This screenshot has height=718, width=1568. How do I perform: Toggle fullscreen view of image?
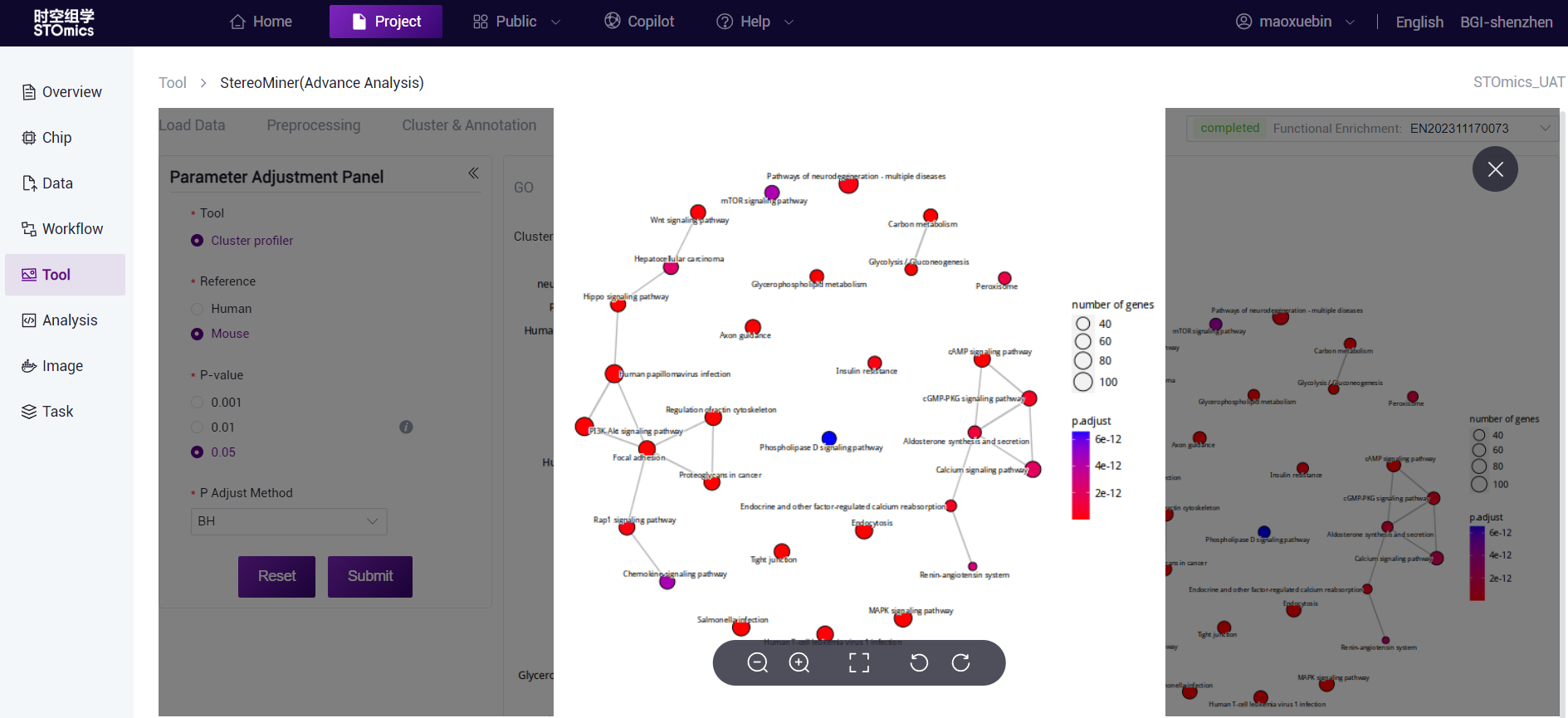click(859, 662)
